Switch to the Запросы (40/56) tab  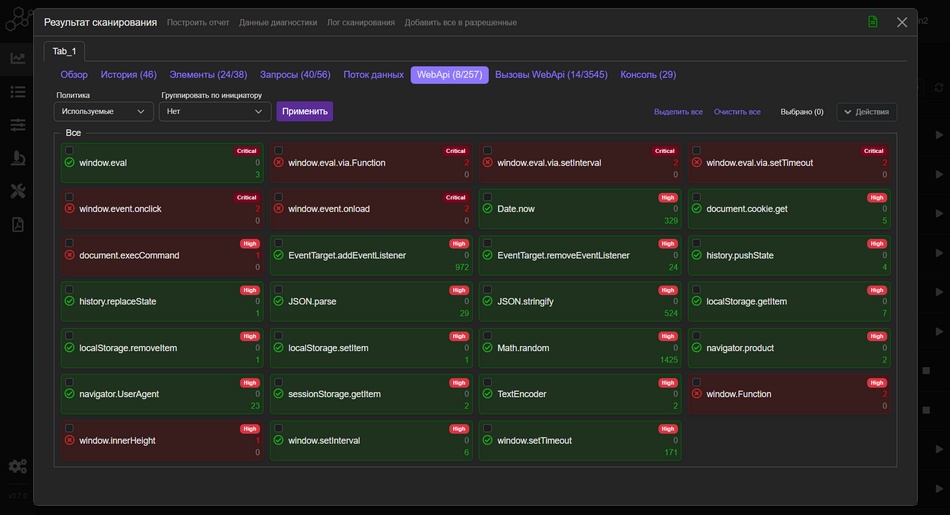point(295,75)
